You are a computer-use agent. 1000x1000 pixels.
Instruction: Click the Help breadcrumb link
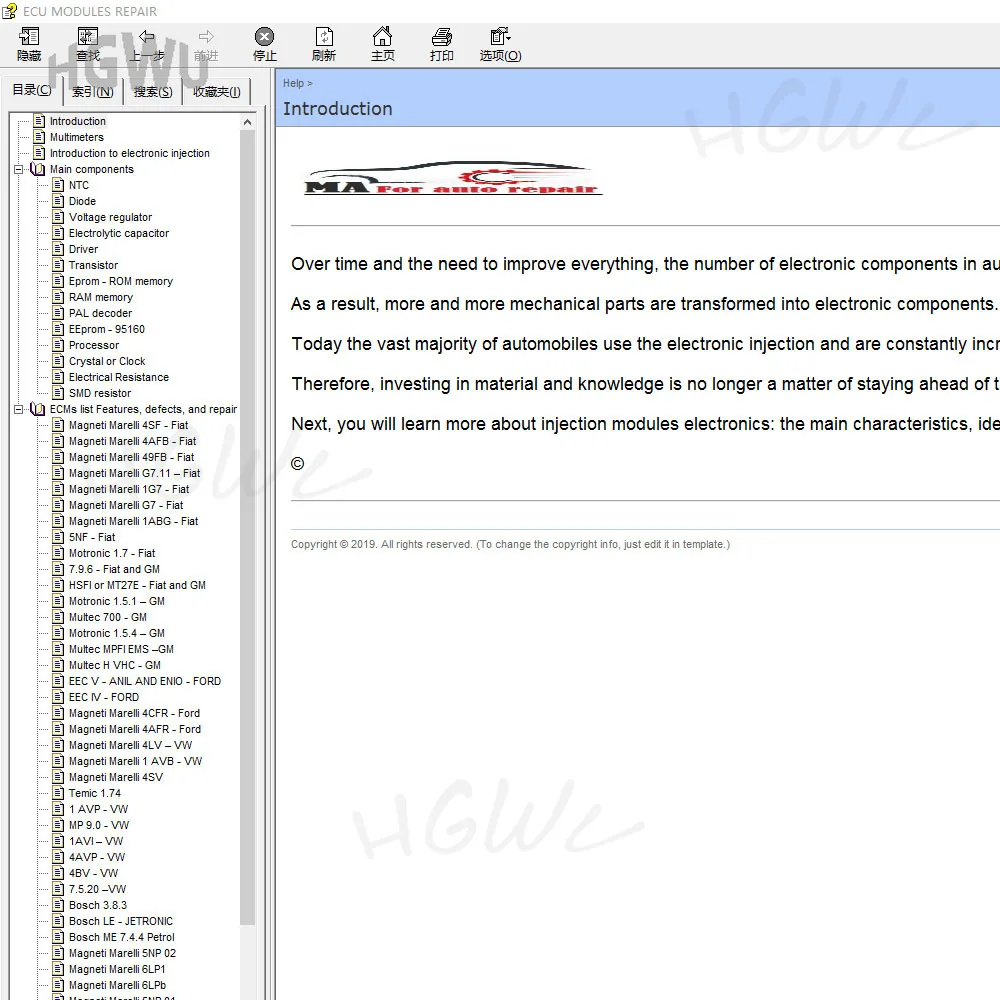pyautogui.click(x=293, y=83)
